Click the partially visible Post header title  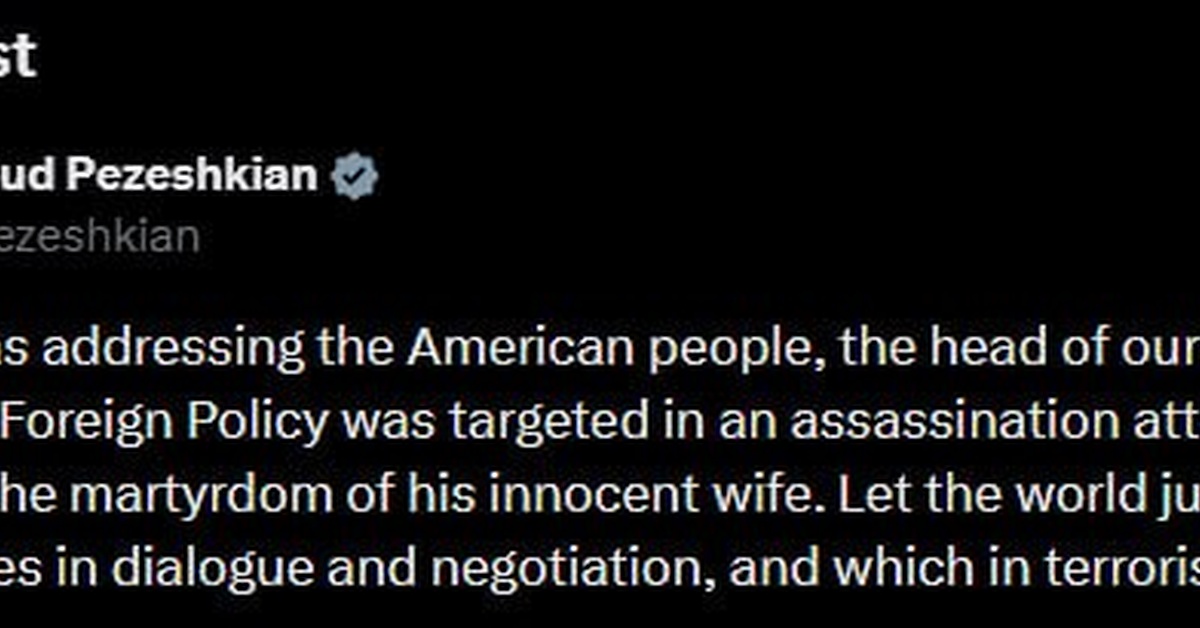coord(18,58)
